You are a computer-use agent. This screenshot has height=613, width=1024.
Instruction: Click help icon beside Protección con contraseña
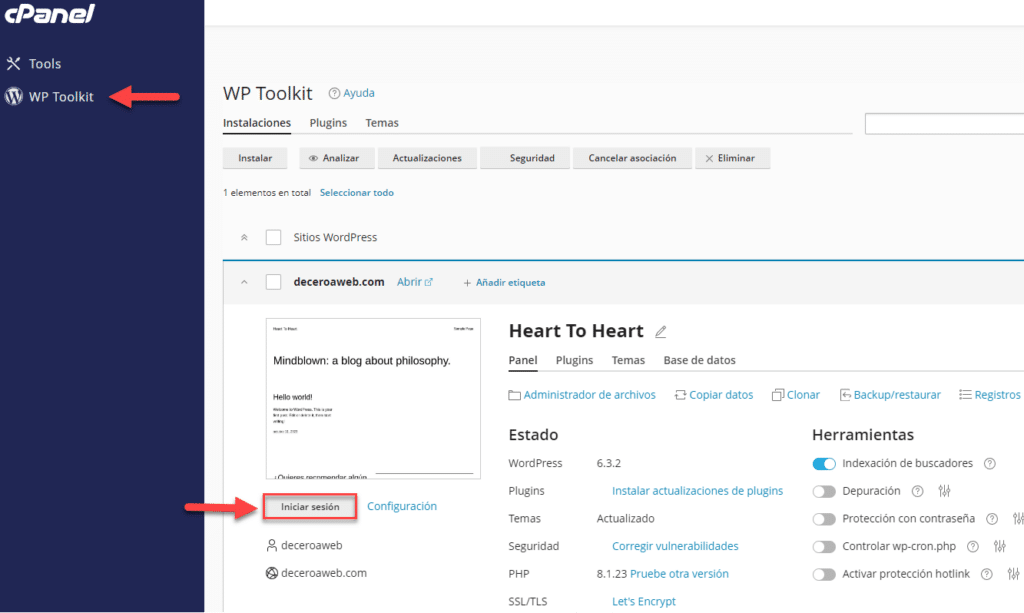click(x=992, y=519)
